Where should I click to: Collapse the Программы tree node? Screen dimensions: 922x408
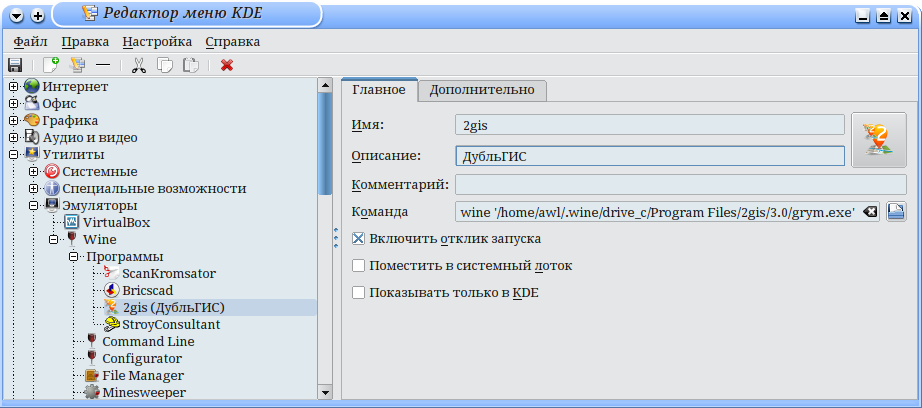point(74,256)
